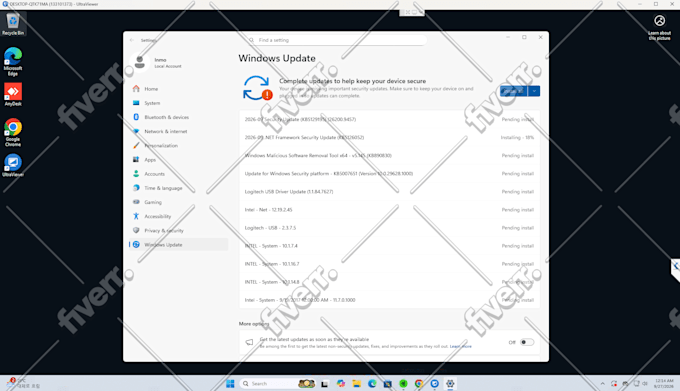Click the megaphone icon in More options
The image size is (680, 391).
(x=249, y=342)
